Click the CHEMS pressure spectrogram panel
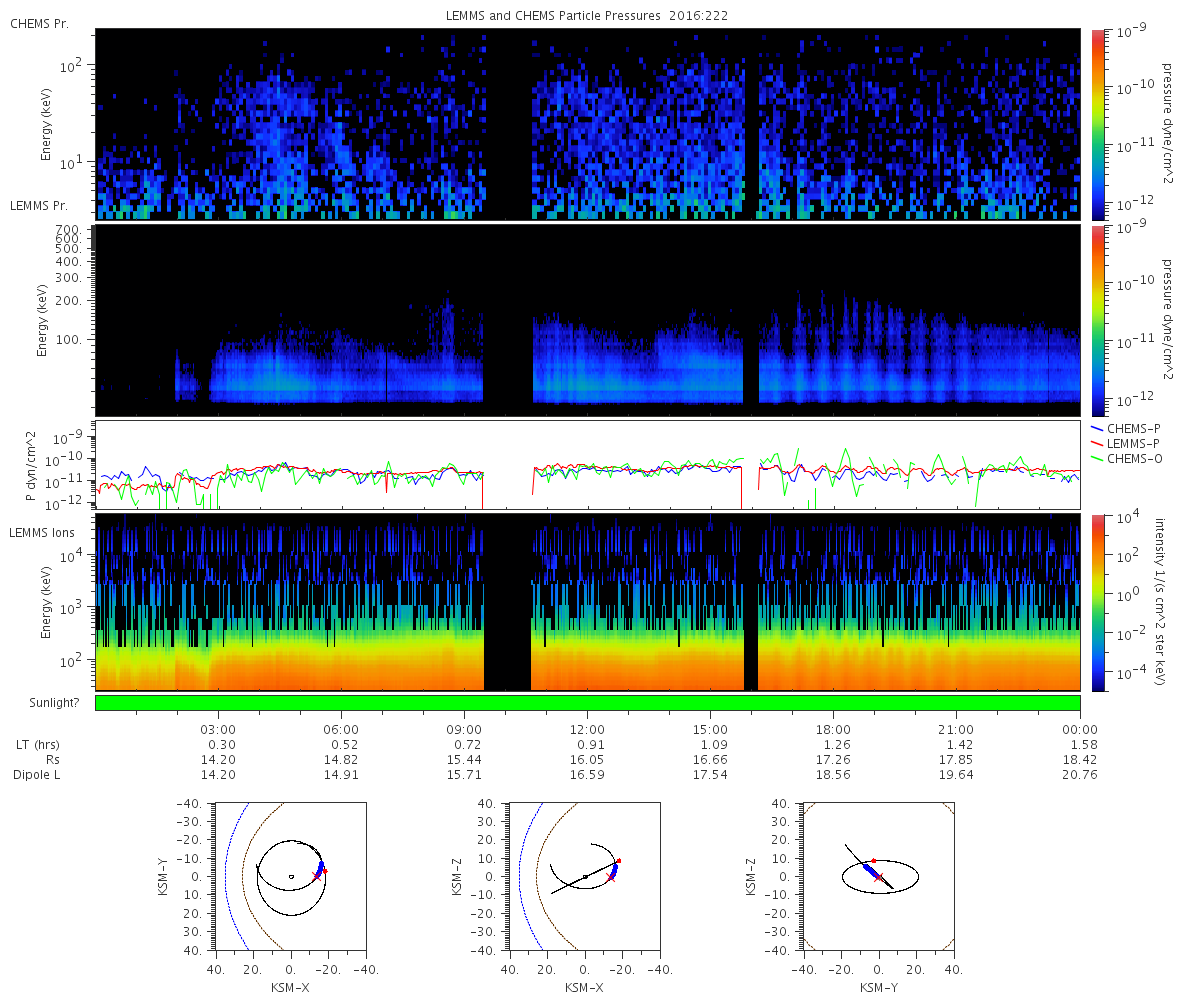 point(588,125)
